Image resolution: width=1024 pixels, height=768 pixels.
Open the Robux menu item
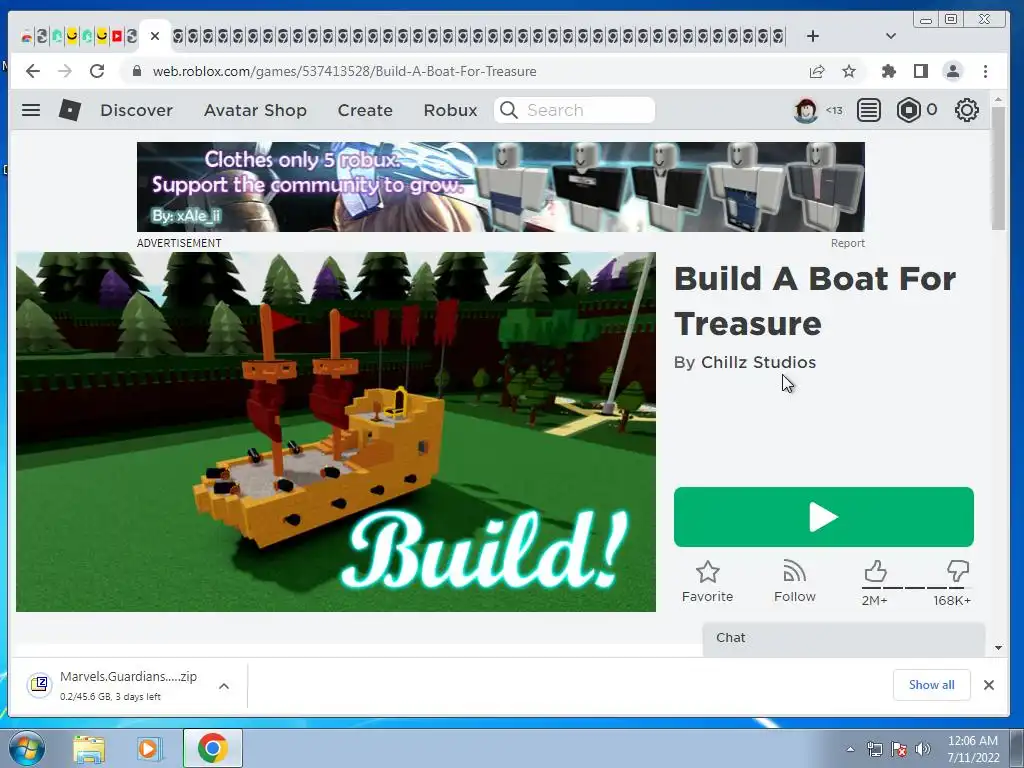coord(451,110)
